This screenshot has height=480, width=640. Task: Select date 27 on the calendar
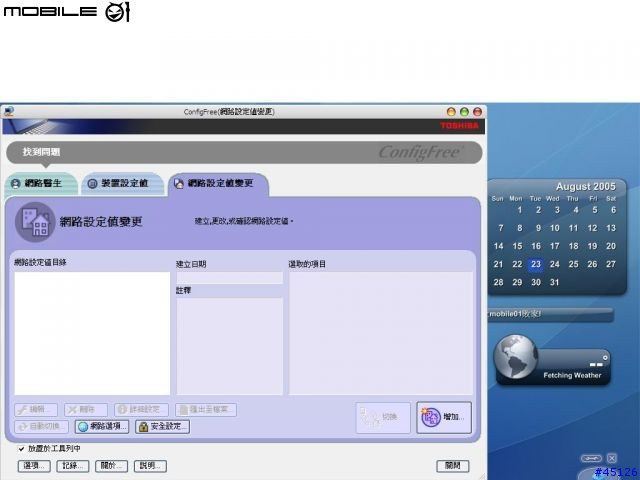coord(611,264)
